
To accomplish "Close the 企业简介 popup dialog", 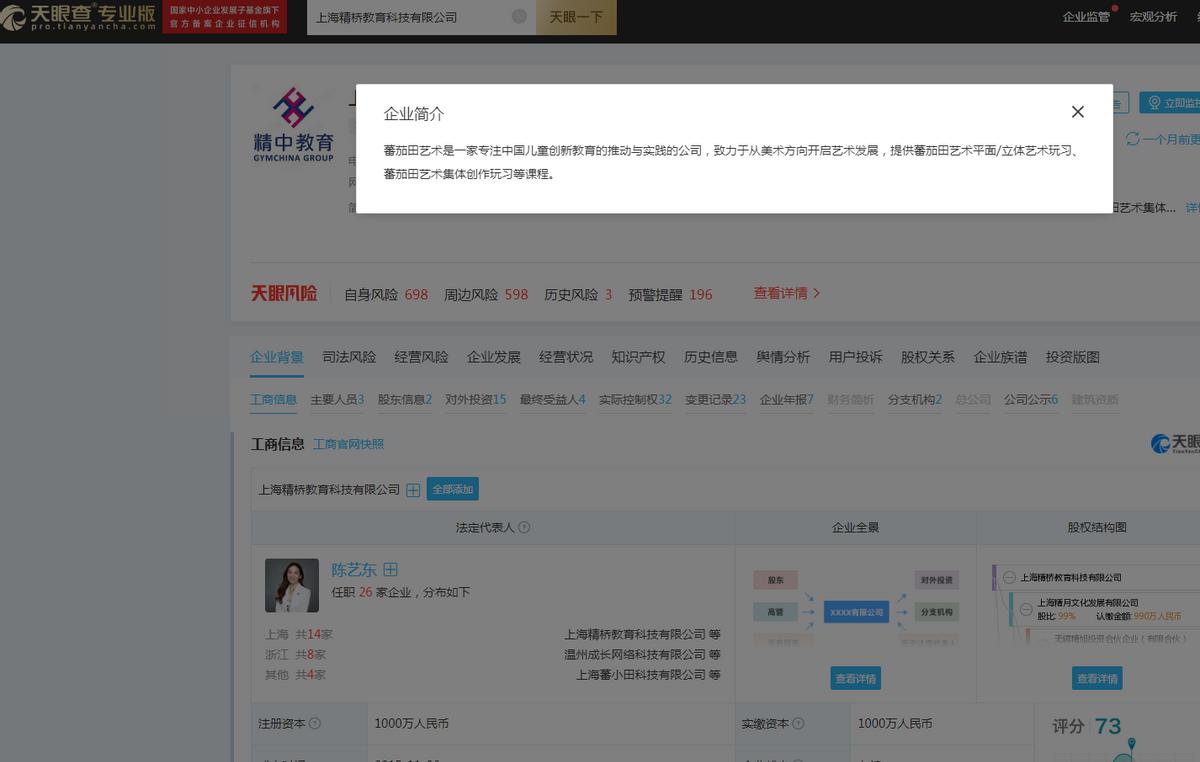I will click(1078, 112).
